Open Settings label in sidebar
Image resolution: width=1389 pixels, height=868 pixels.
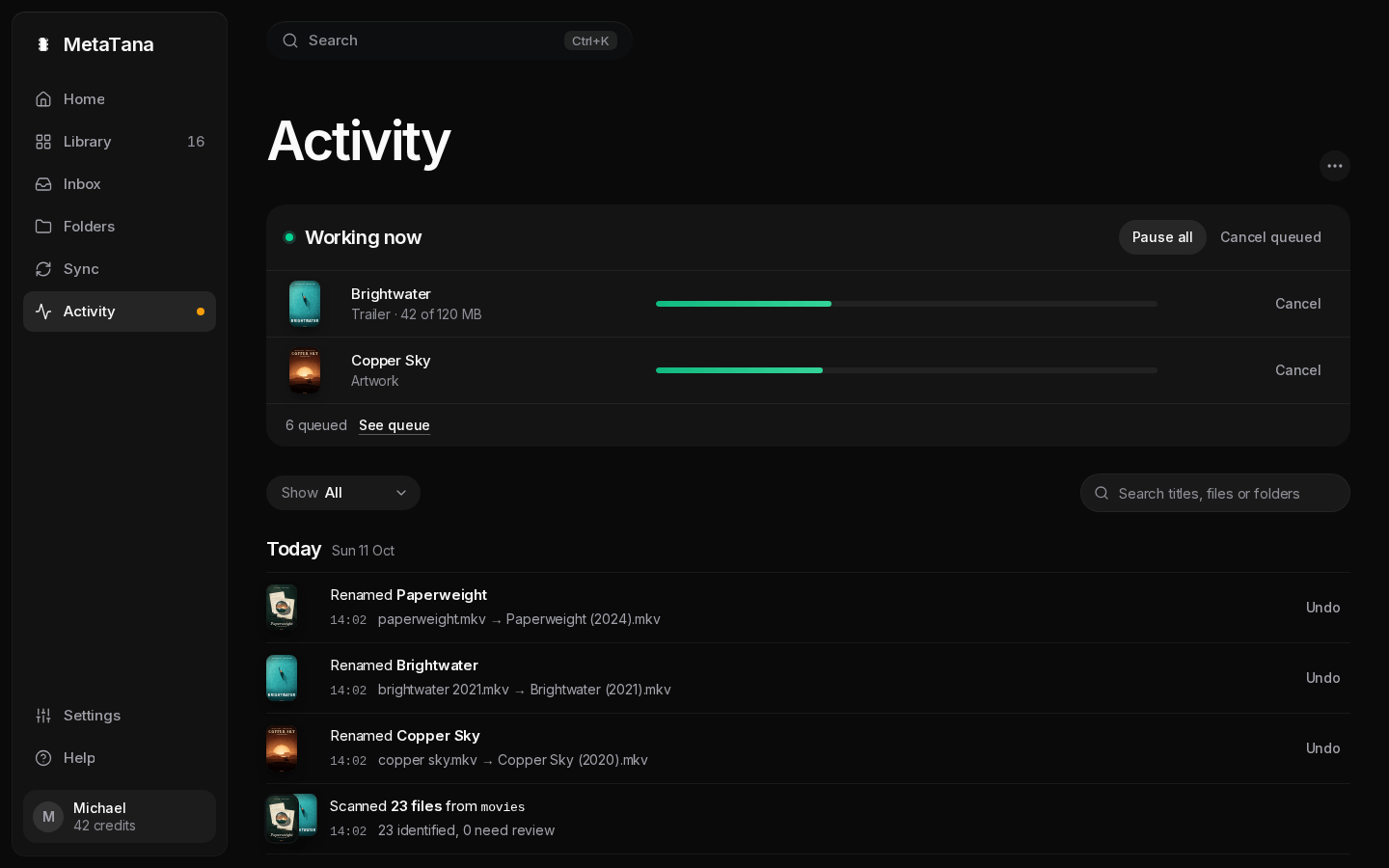[x=92, y=716]
